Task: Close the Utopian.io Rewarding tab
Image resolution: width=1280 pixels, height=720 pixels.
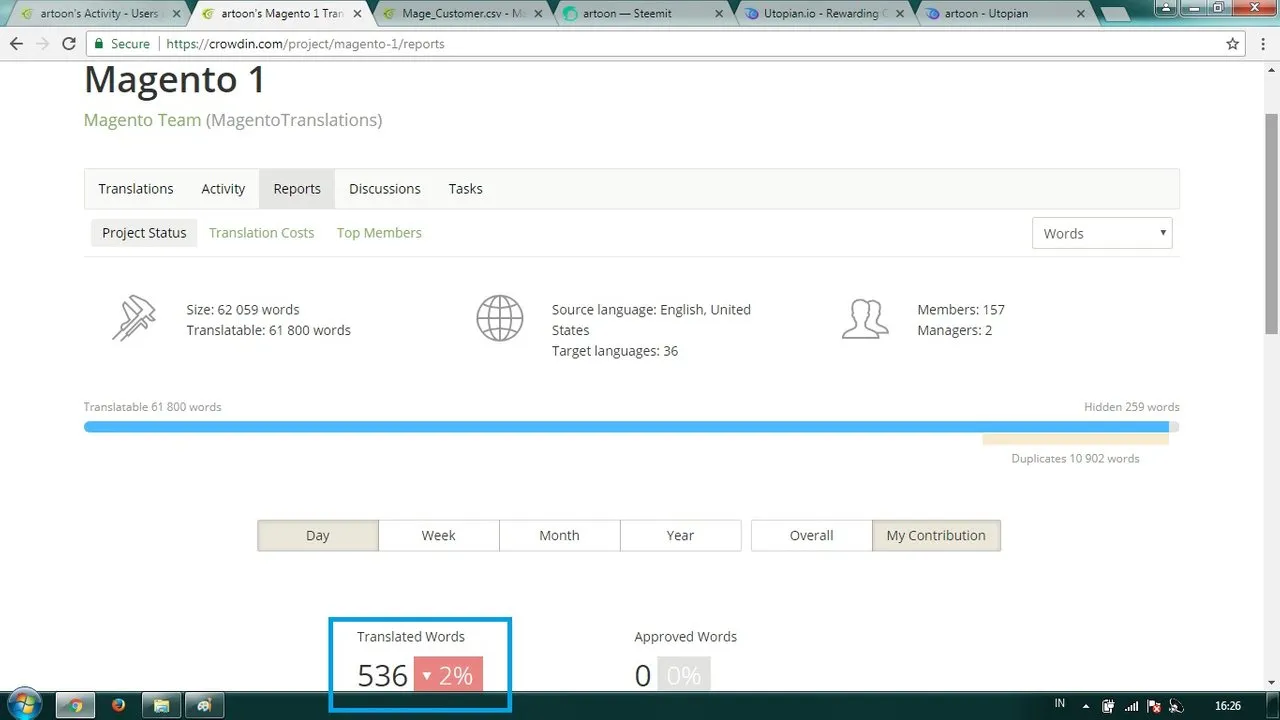Action: 899,14
